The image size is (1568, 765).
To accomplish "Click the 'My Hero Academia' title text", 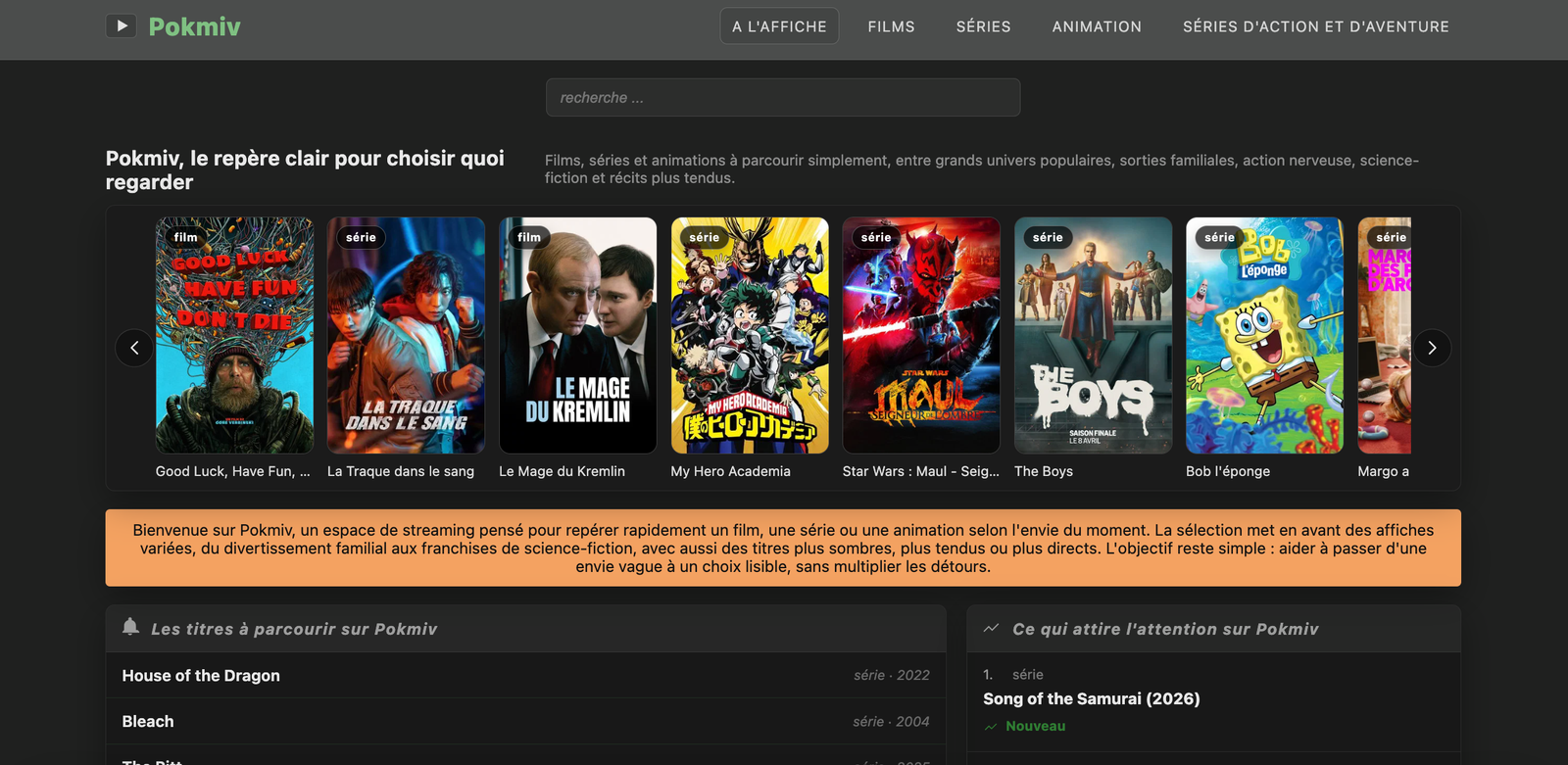I will (730, 471).
